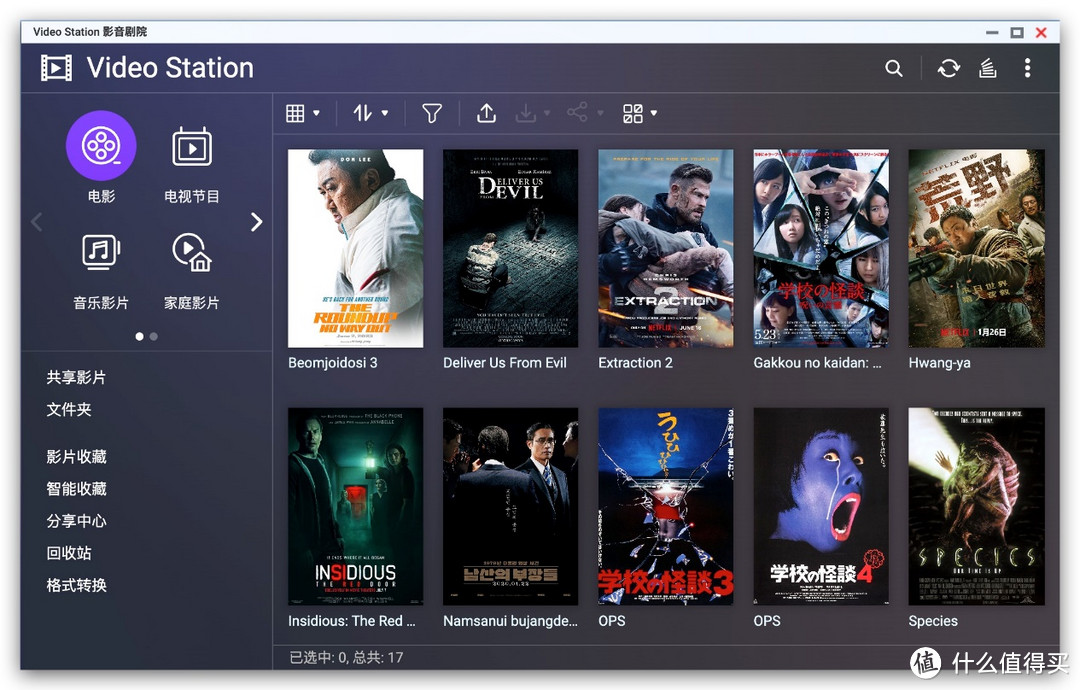Expand the view mode dropdown arrow
Image resolution: width=1080 pixels, height=690 pixels.
click(316, 113)
